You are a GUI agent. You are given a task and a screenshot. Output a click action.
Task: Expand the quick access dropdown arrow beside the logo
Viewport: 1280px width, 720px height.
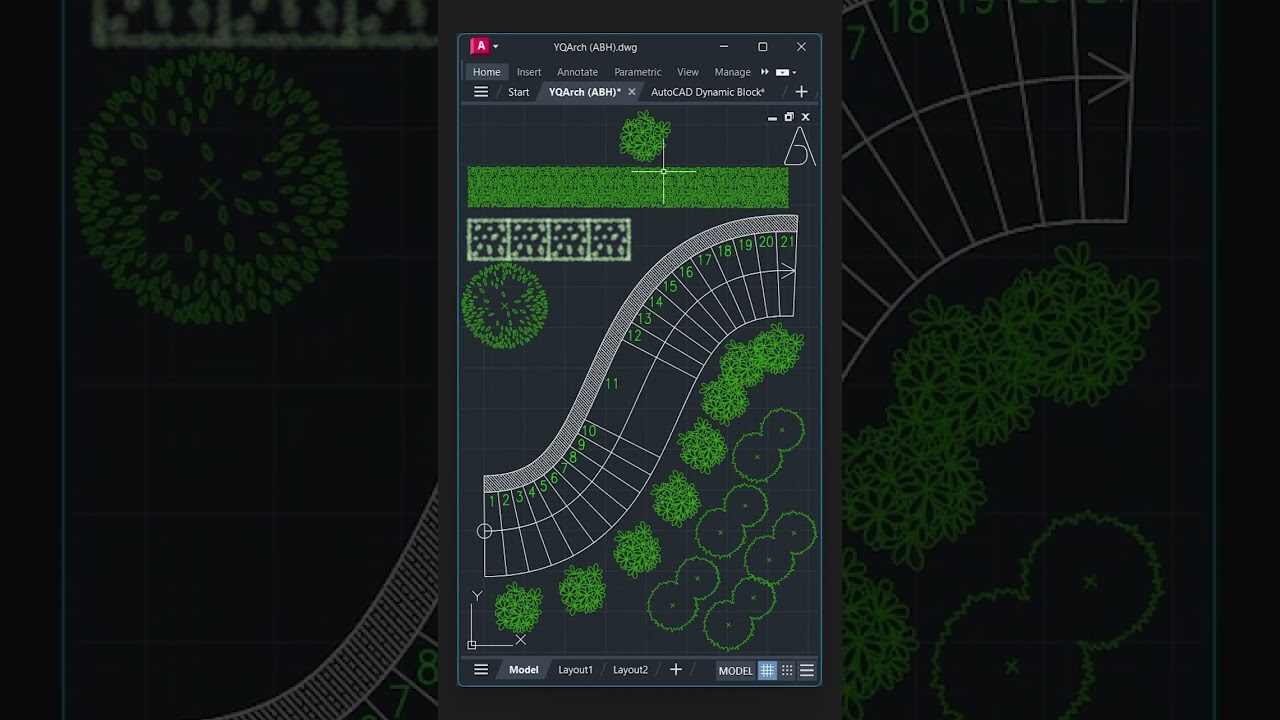(496, 47)
